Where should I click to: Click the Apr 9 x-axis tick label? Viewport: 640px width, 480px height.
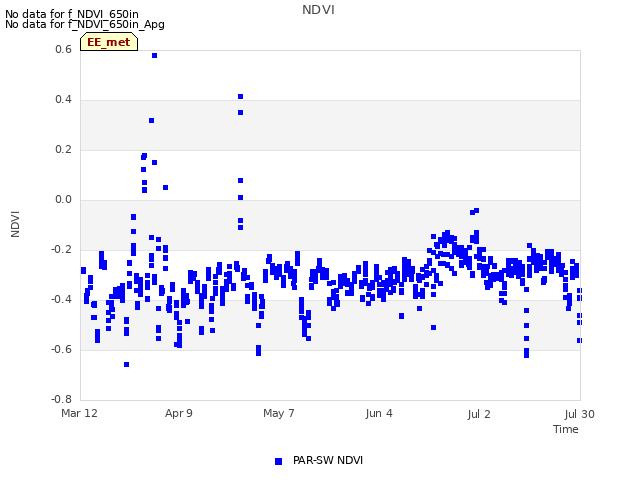coord(179,413)
